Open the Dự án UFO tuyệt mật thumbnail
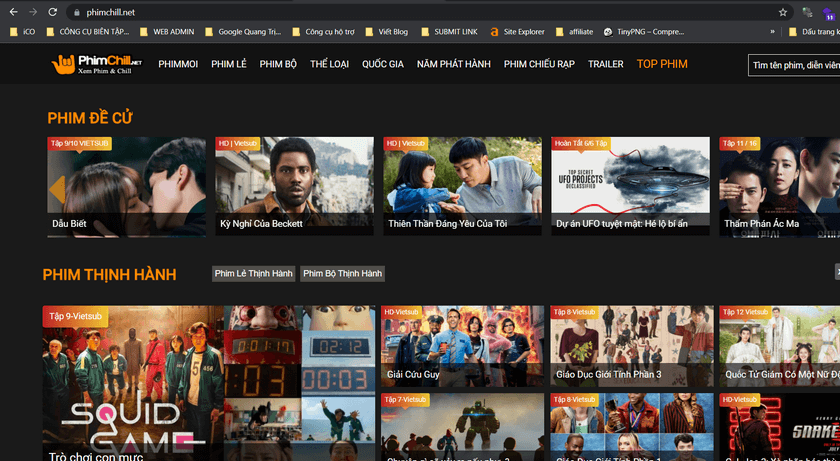This screenshot has width=840, height=461. click(x=631, y=186)
